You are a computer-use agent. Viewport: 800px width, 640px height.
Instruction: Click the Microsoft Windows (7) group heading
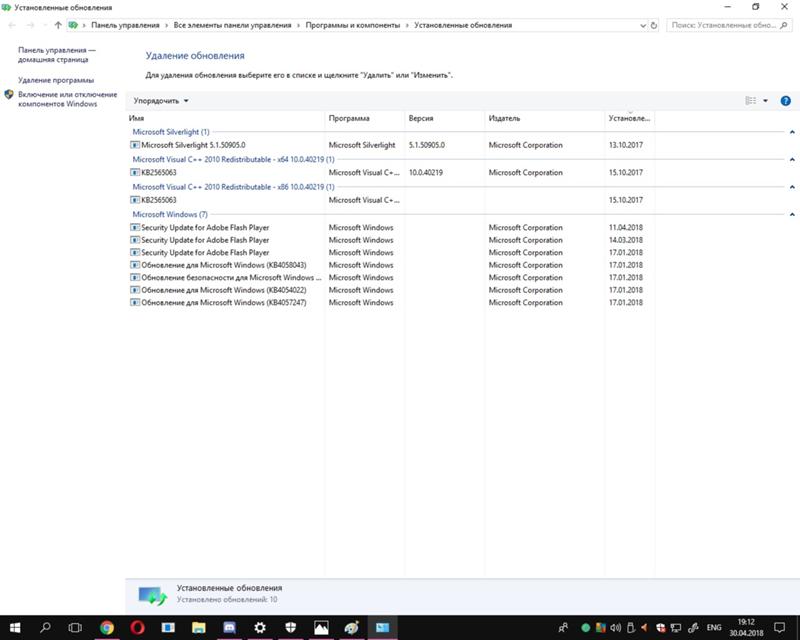click(170, 215)
